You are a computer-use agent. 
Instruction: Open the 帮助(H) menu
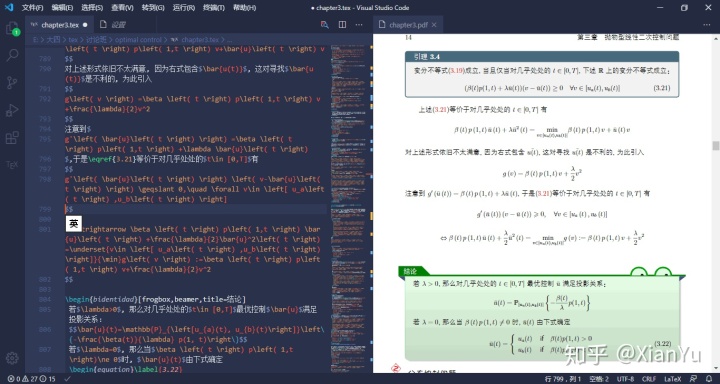coord(244,8)
